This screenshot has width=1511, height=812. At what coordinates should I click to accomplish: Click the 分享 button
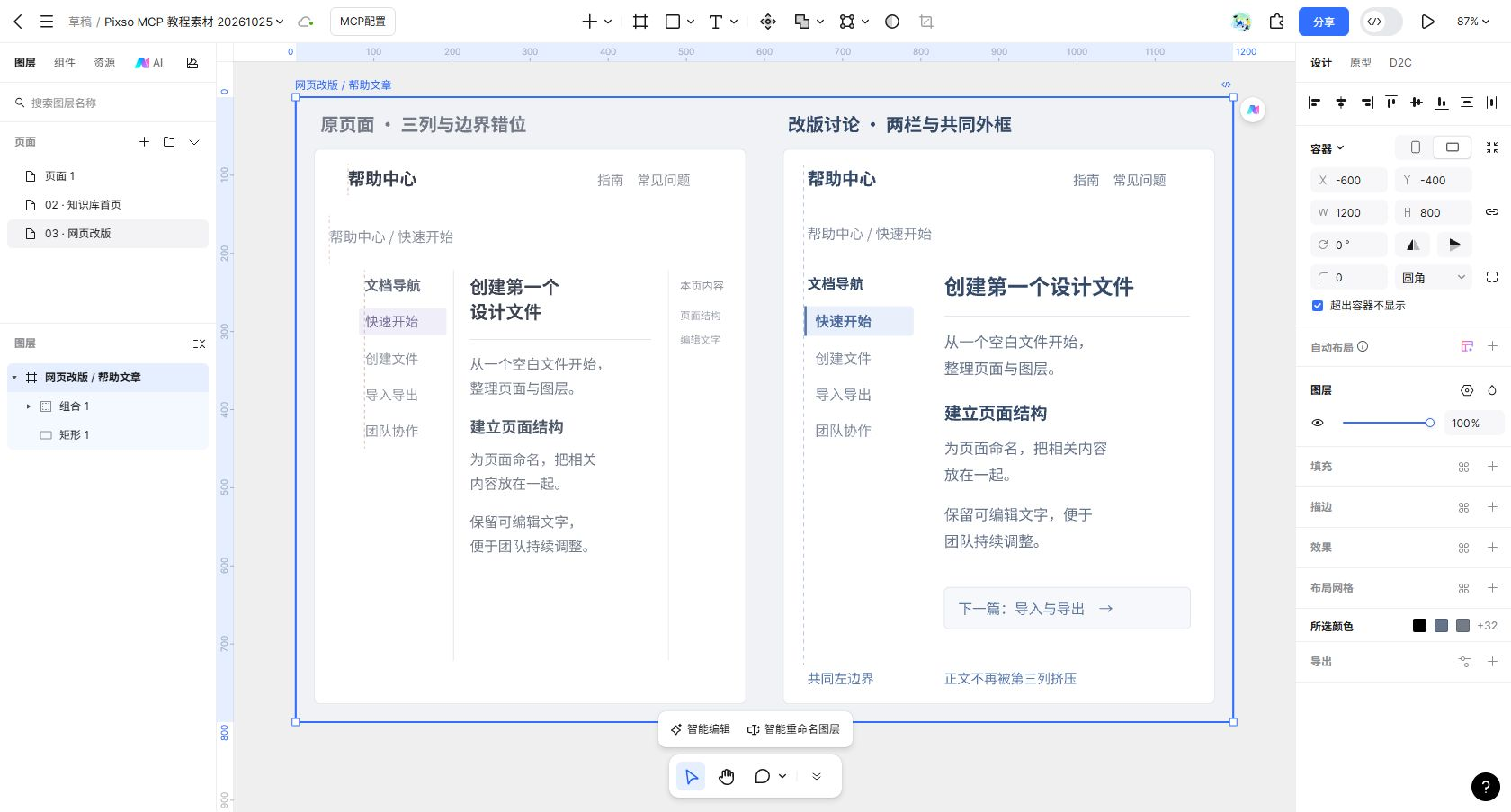(x=1324, y=22)
